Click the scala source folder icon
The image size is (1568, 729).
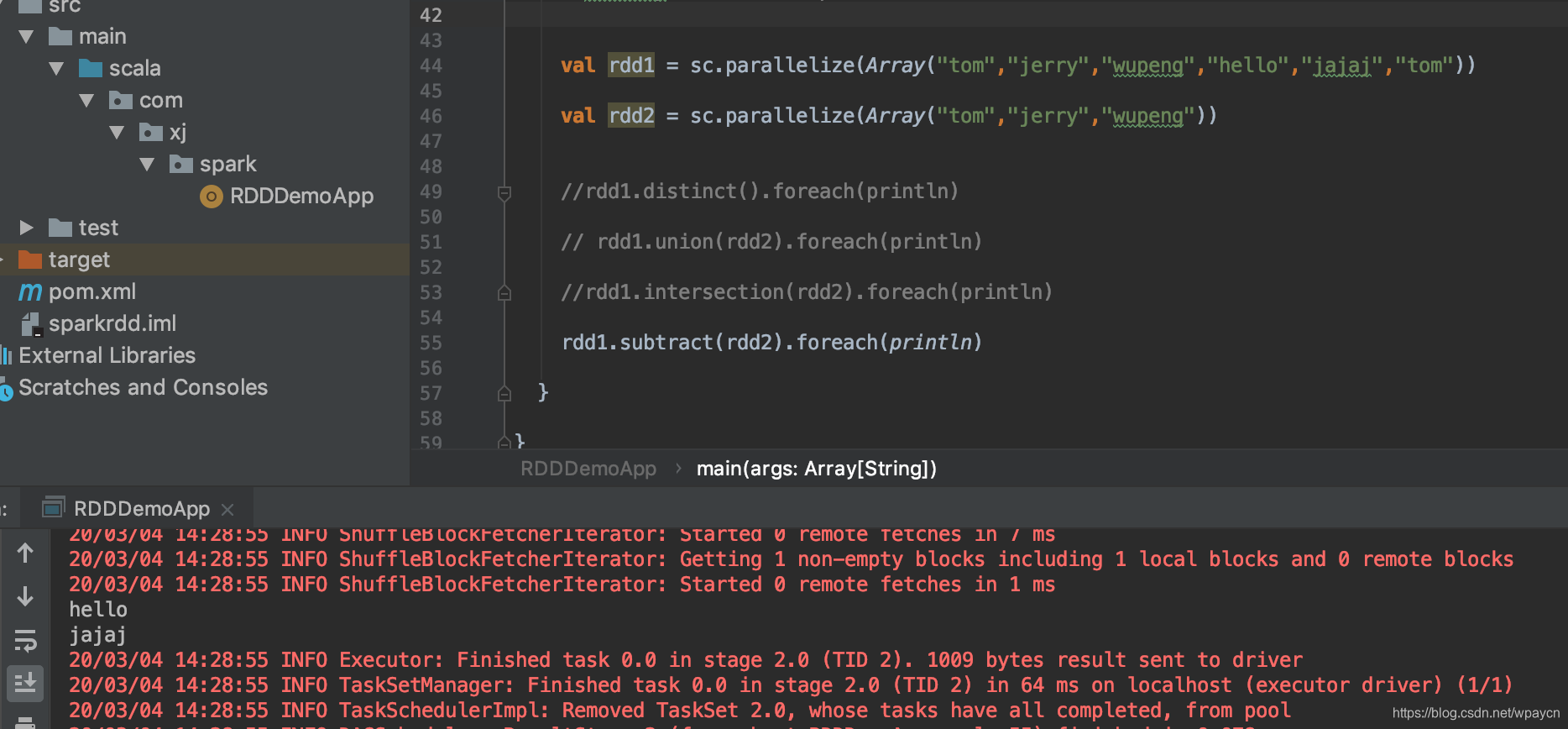click(91, 68)
